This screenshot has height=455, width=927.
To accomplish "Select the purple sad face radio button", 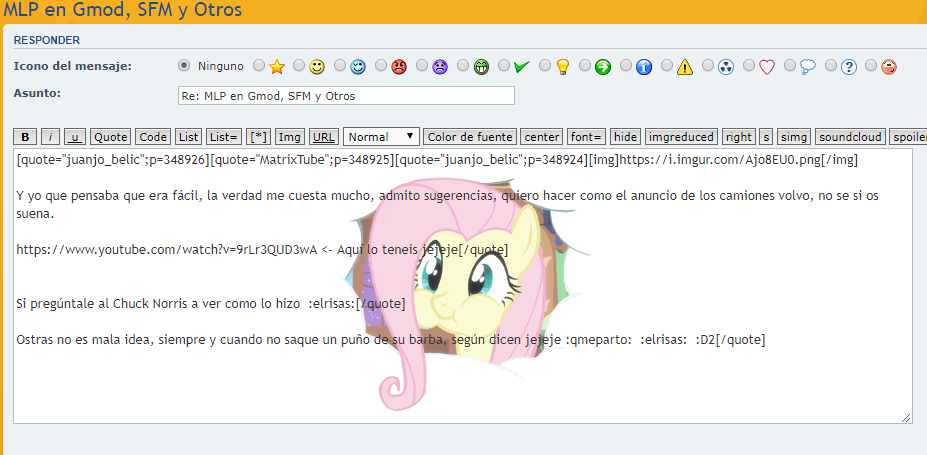I will pos(422,66).
